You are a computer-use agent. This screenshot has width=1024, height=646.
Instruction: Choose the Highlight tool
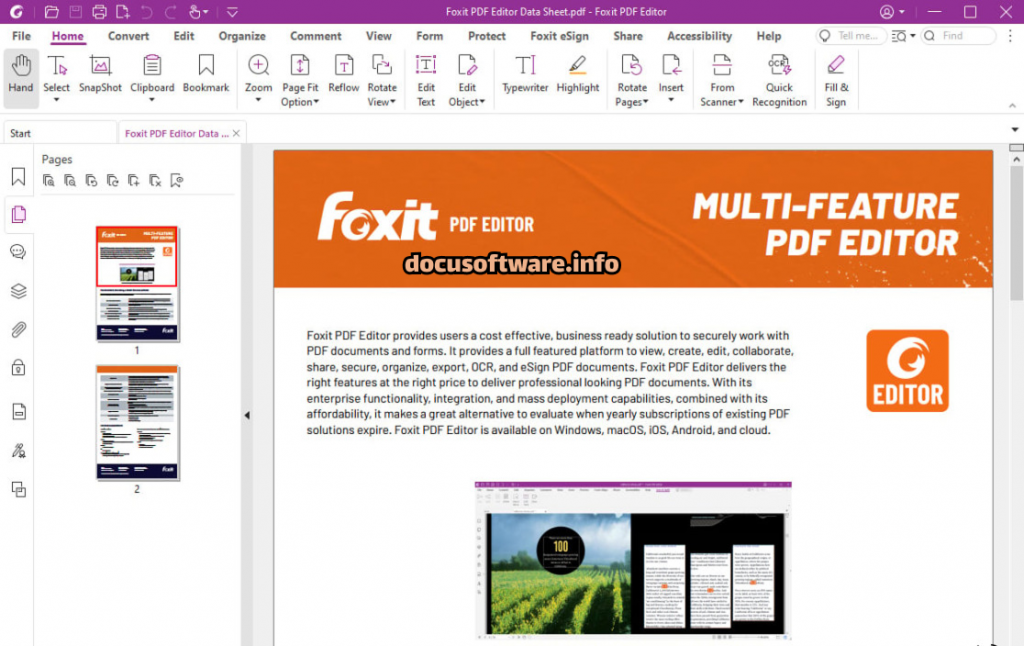577,76
